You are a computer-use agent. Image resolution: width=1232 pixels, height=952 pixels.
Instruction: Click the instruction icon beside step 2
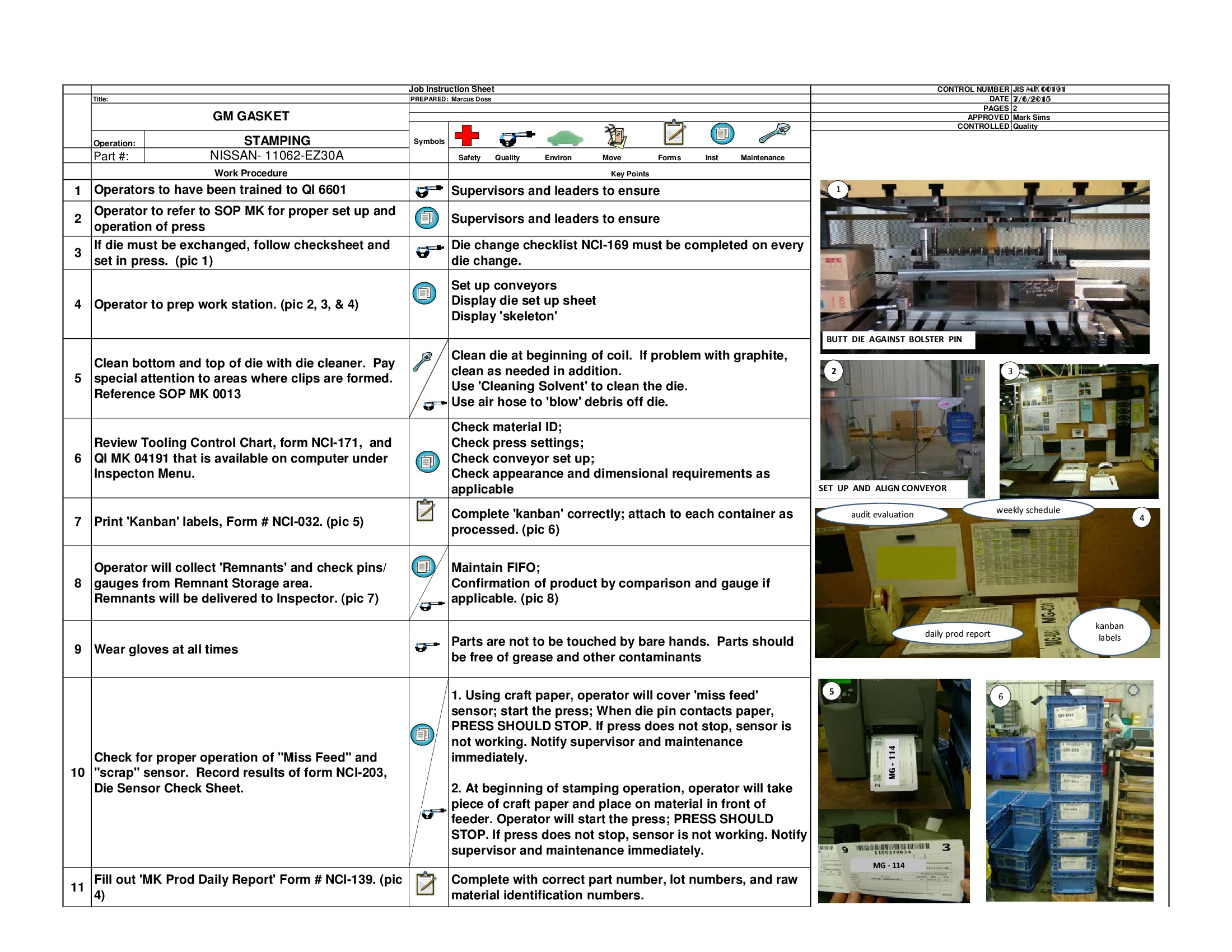point(427,219)
